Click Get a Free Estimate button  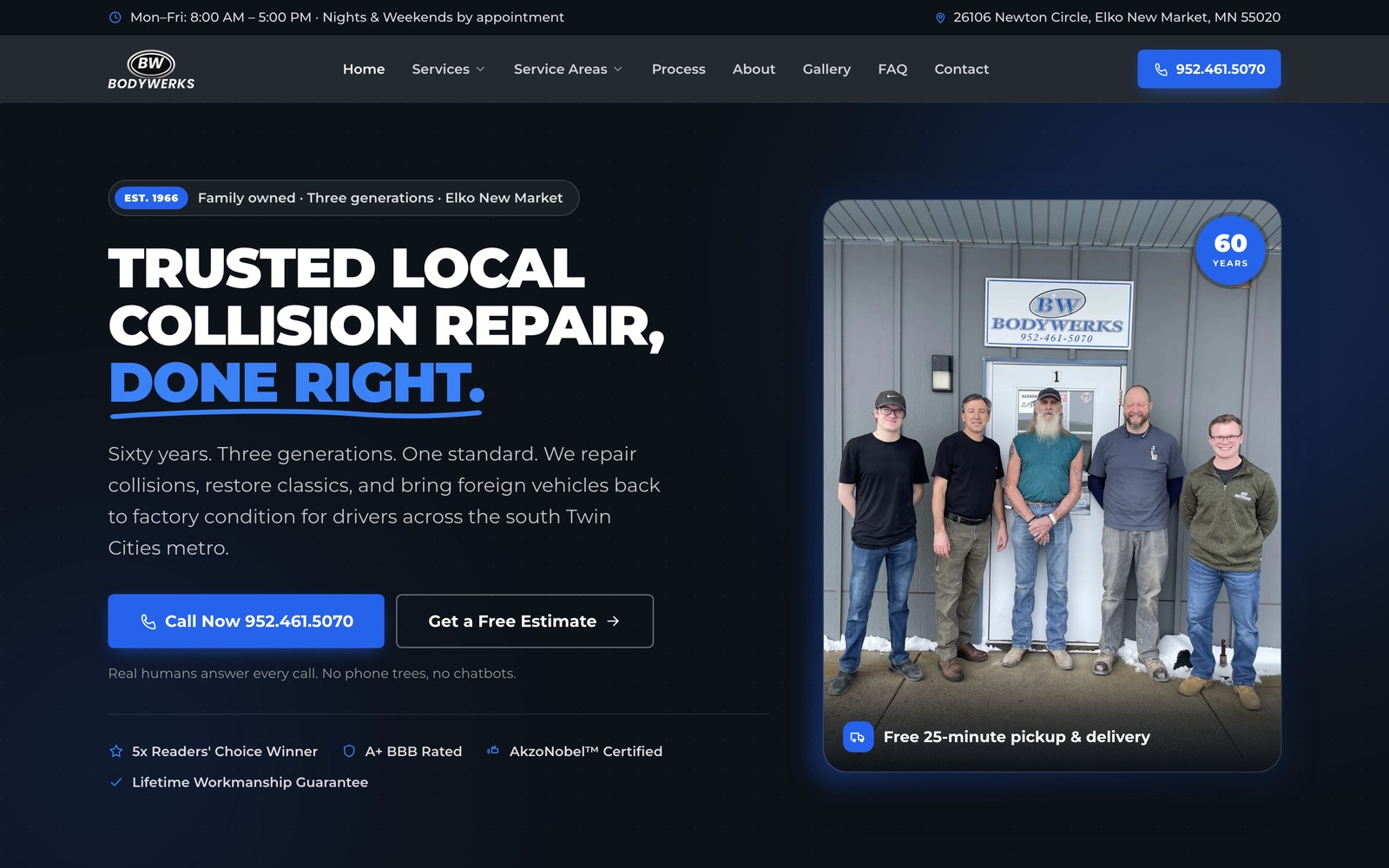click(524, 621)
